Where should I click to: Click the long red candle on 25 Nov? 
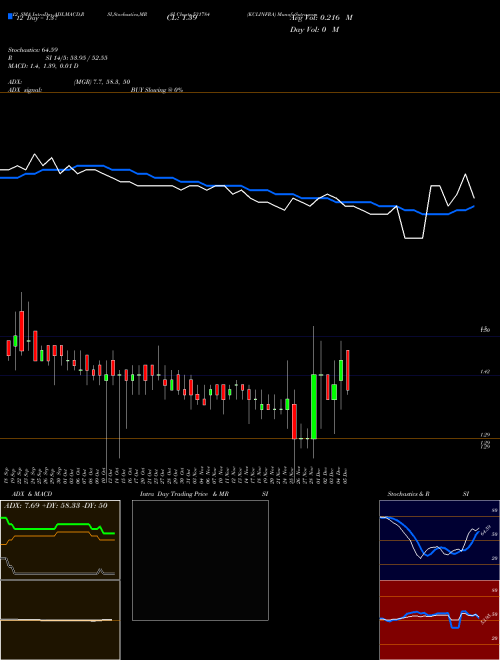[294, 421]
